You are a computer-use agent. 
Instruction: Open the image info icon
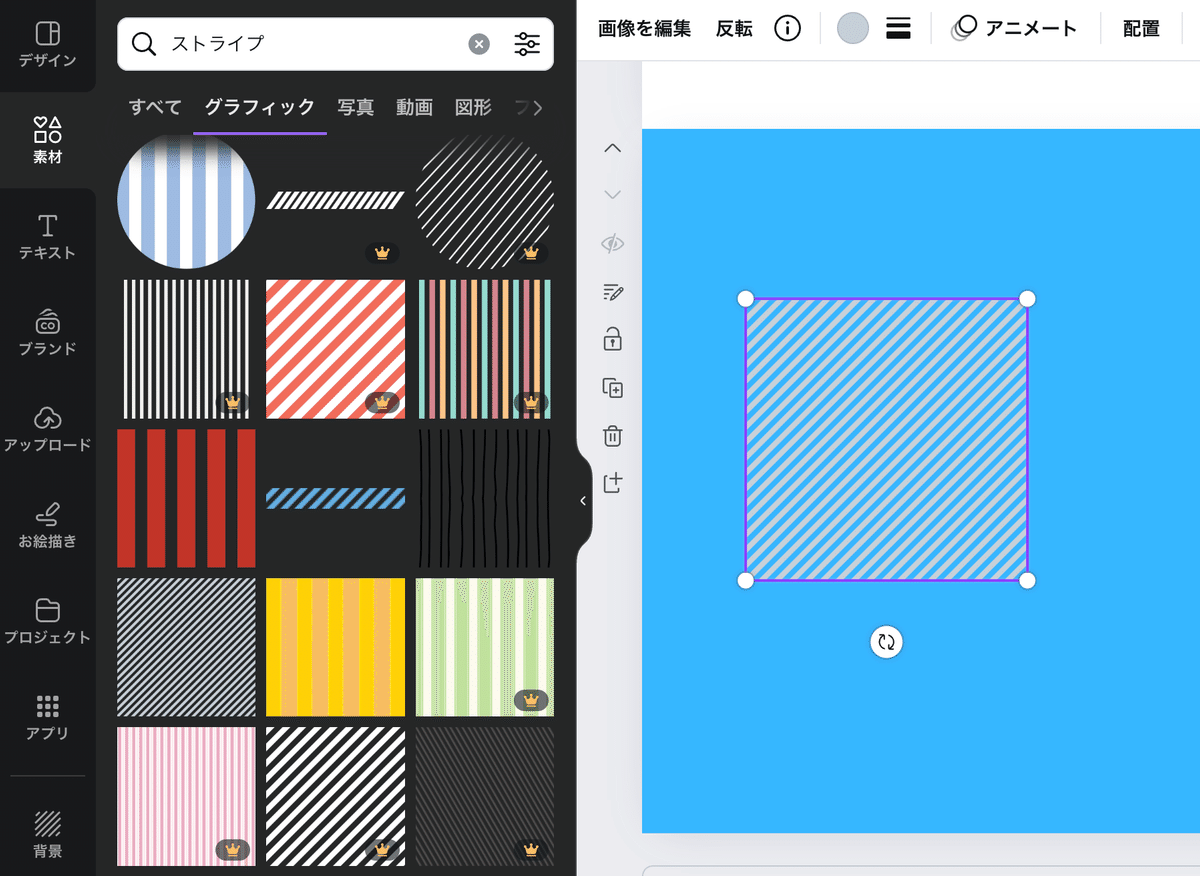[788, 29]
